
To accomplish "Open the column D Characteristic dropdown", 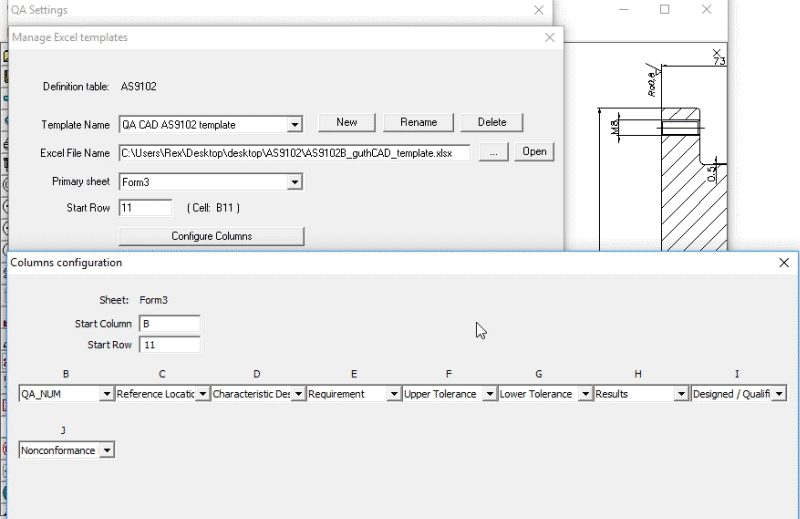I will 298,394.
